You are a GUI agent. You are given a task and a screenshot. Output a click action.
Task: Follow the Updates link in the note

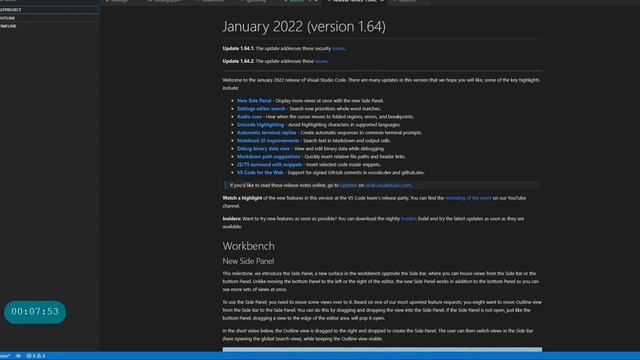tap(349, 185)
